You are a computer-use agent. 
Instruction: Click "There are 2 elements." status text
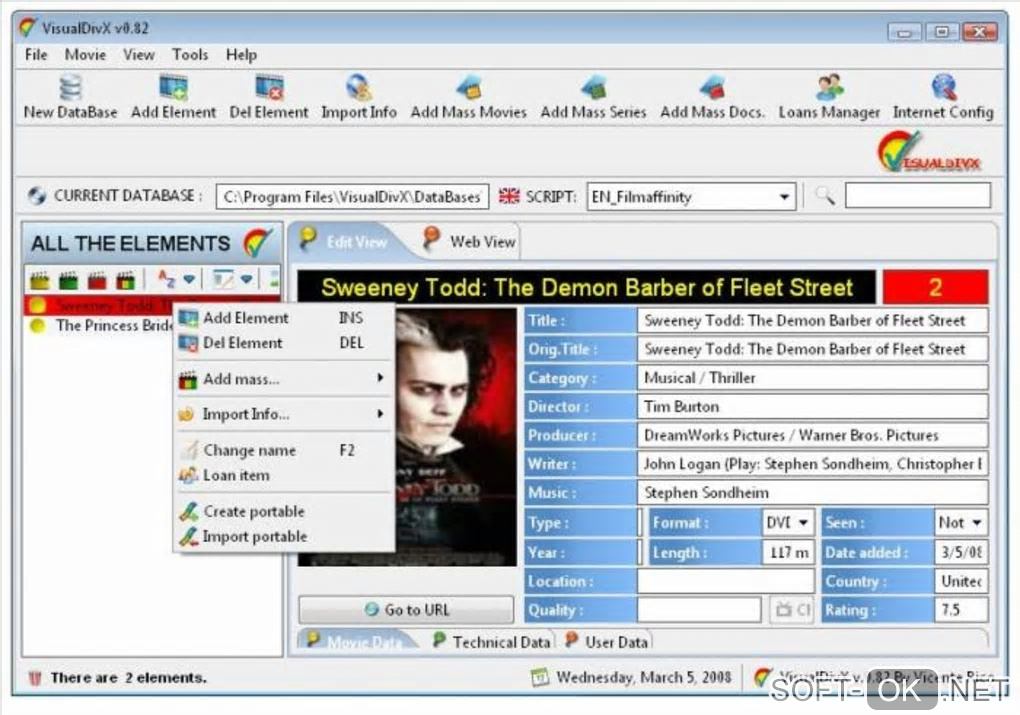pyautogui.click(x=128, y=678)
